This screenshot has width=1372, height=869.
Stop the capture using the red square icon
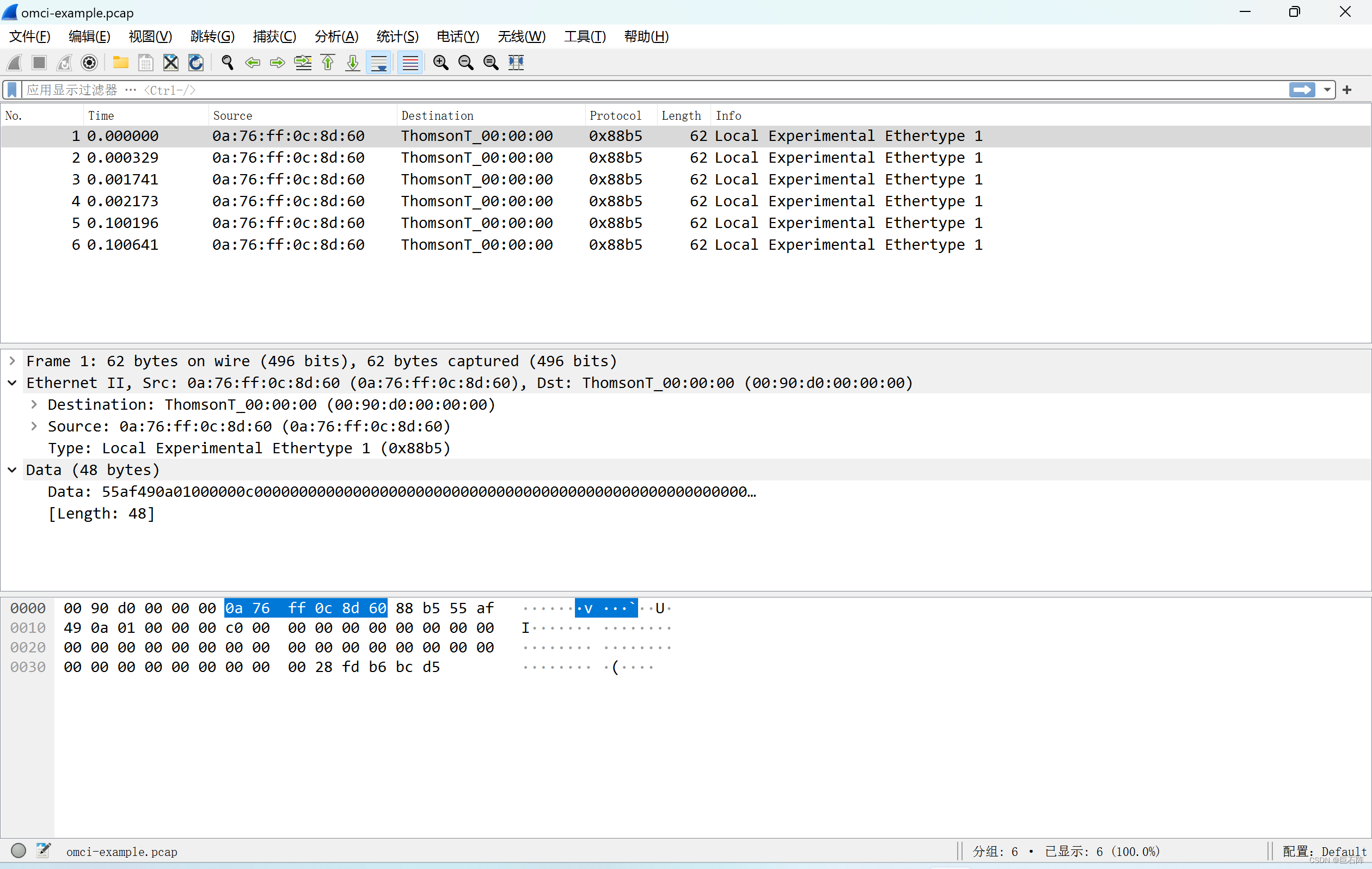click(x=39, y=63)
